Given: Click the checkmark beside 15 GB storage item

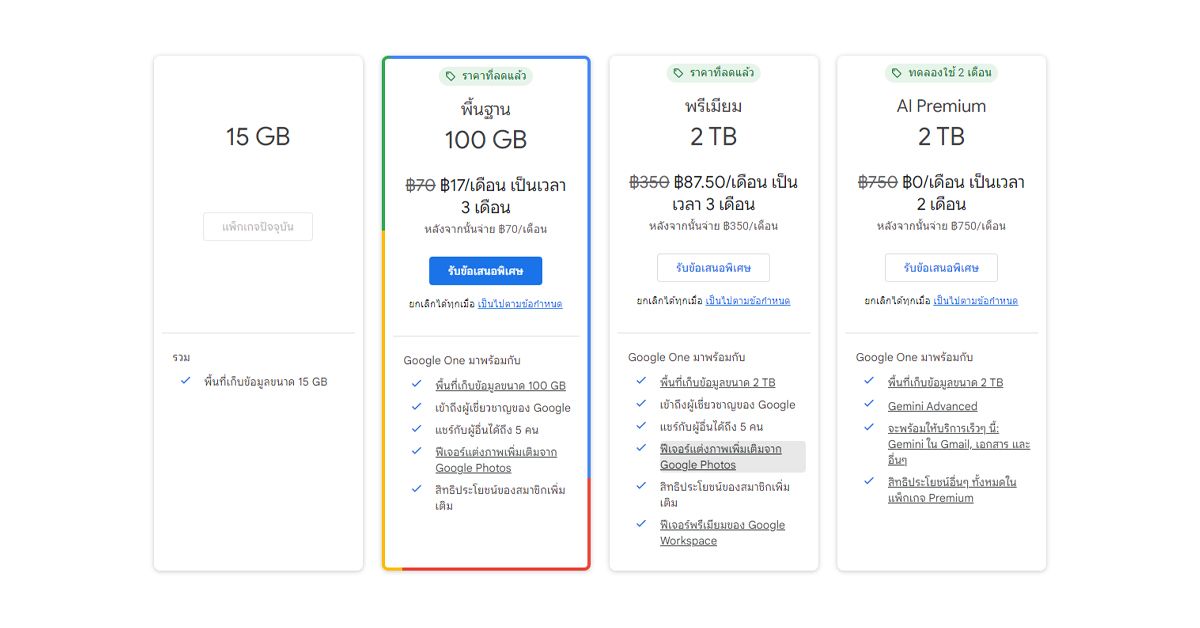Looking at the screenshot, I should [x=184, y=381].
